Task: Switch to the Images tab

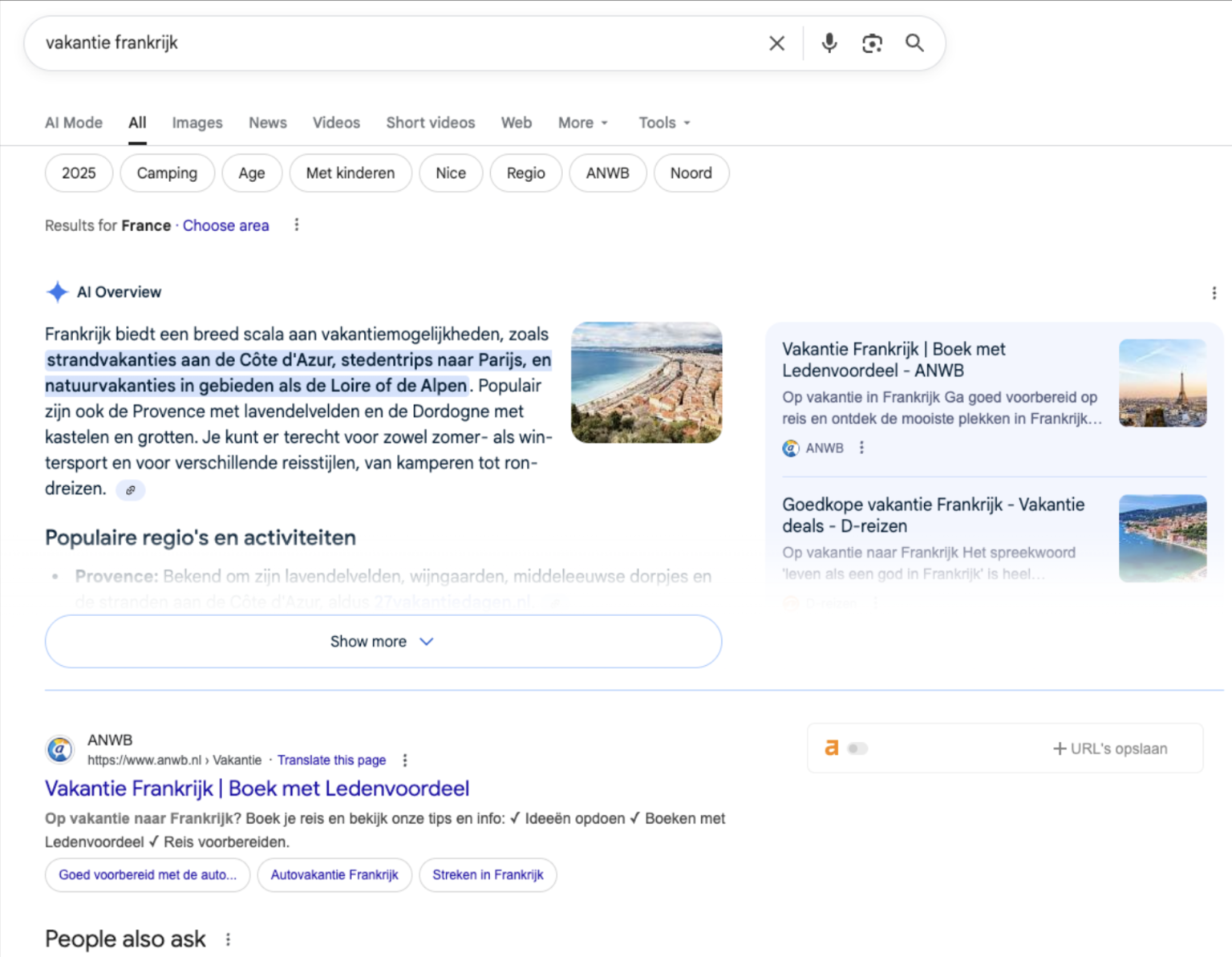Action: [197, 123]
